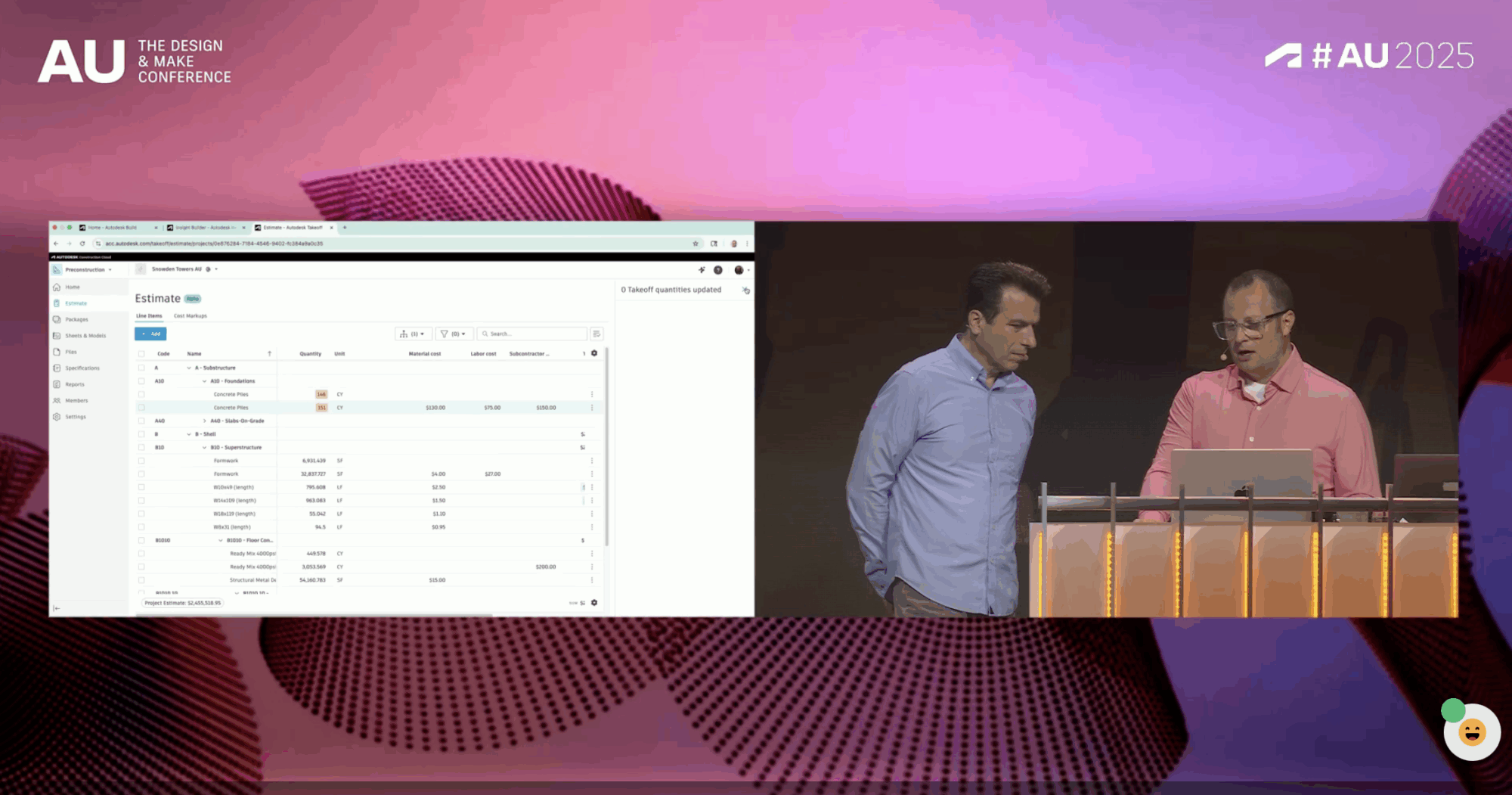Expand the A40 - Slabs-On-Grade group

pyautogui.click(x=204, y=421)
